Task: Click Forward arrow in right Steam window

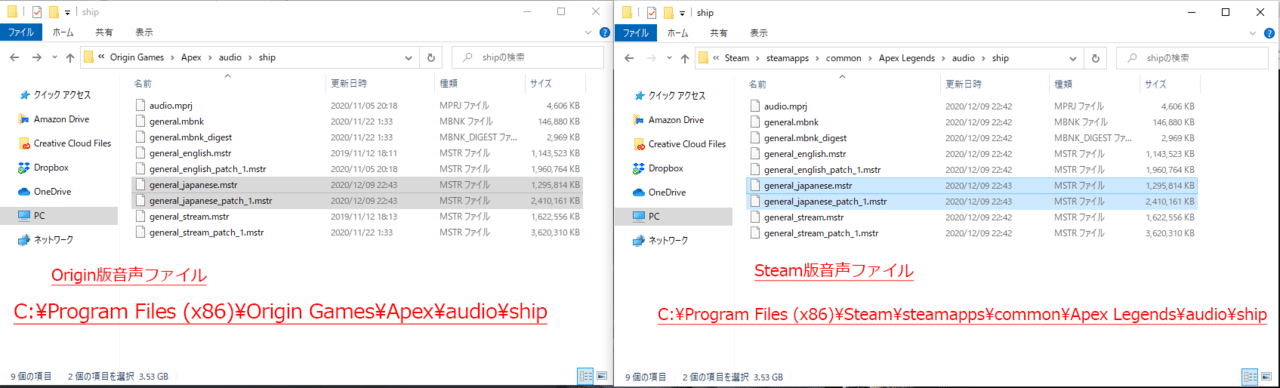Action: pyautogui.click(x=653, y=58)
